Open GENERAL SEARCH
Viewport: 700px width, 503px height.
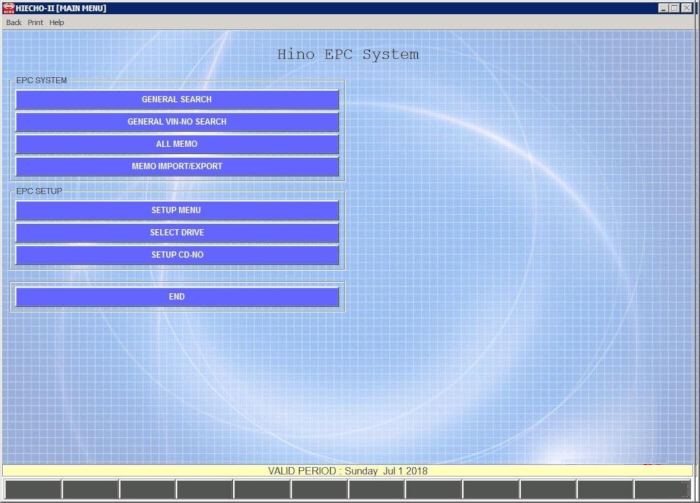click(x=177, y=100)
